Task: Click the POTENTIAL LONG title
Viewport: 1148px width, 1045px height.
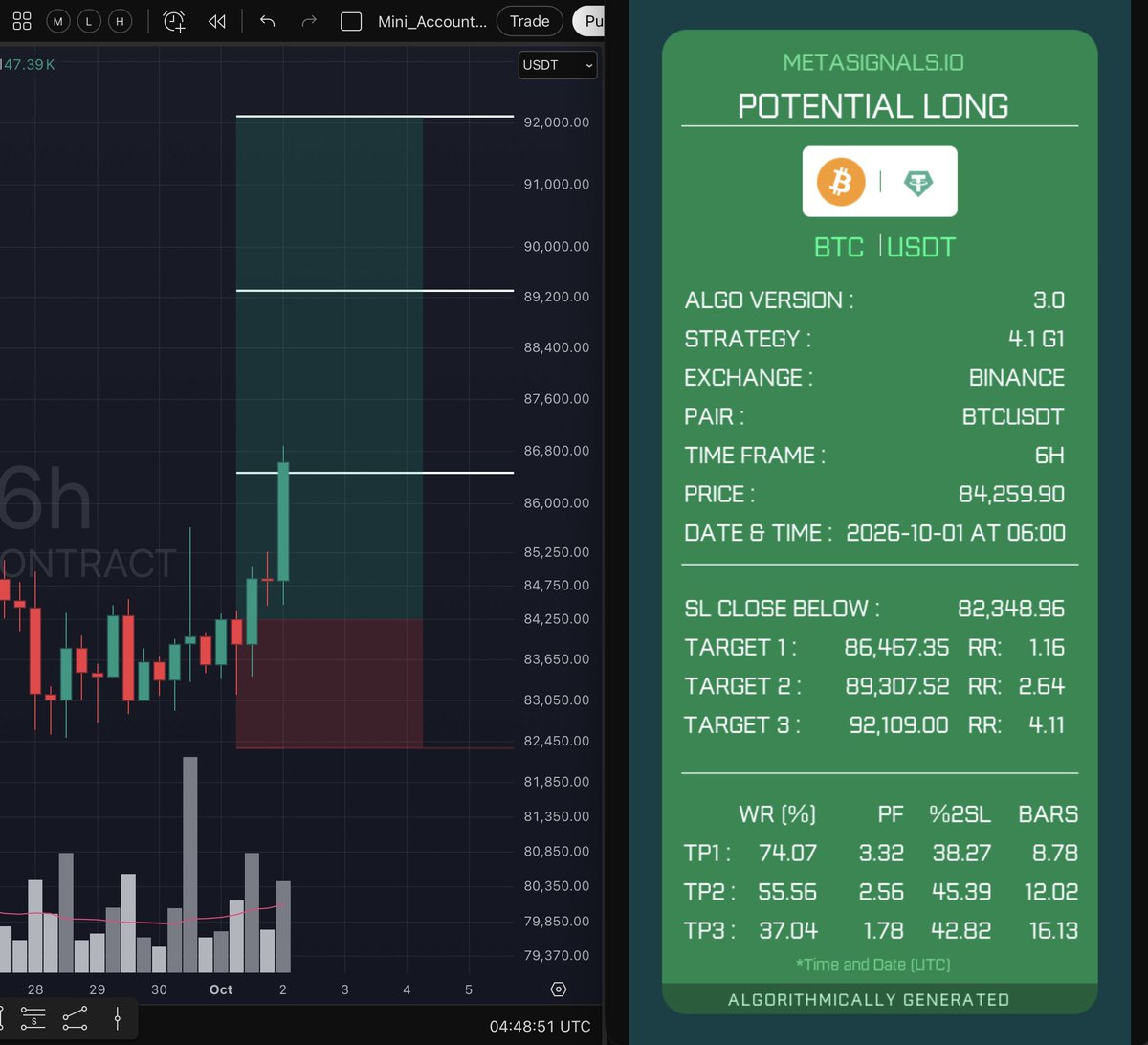Action: [873, 105]
